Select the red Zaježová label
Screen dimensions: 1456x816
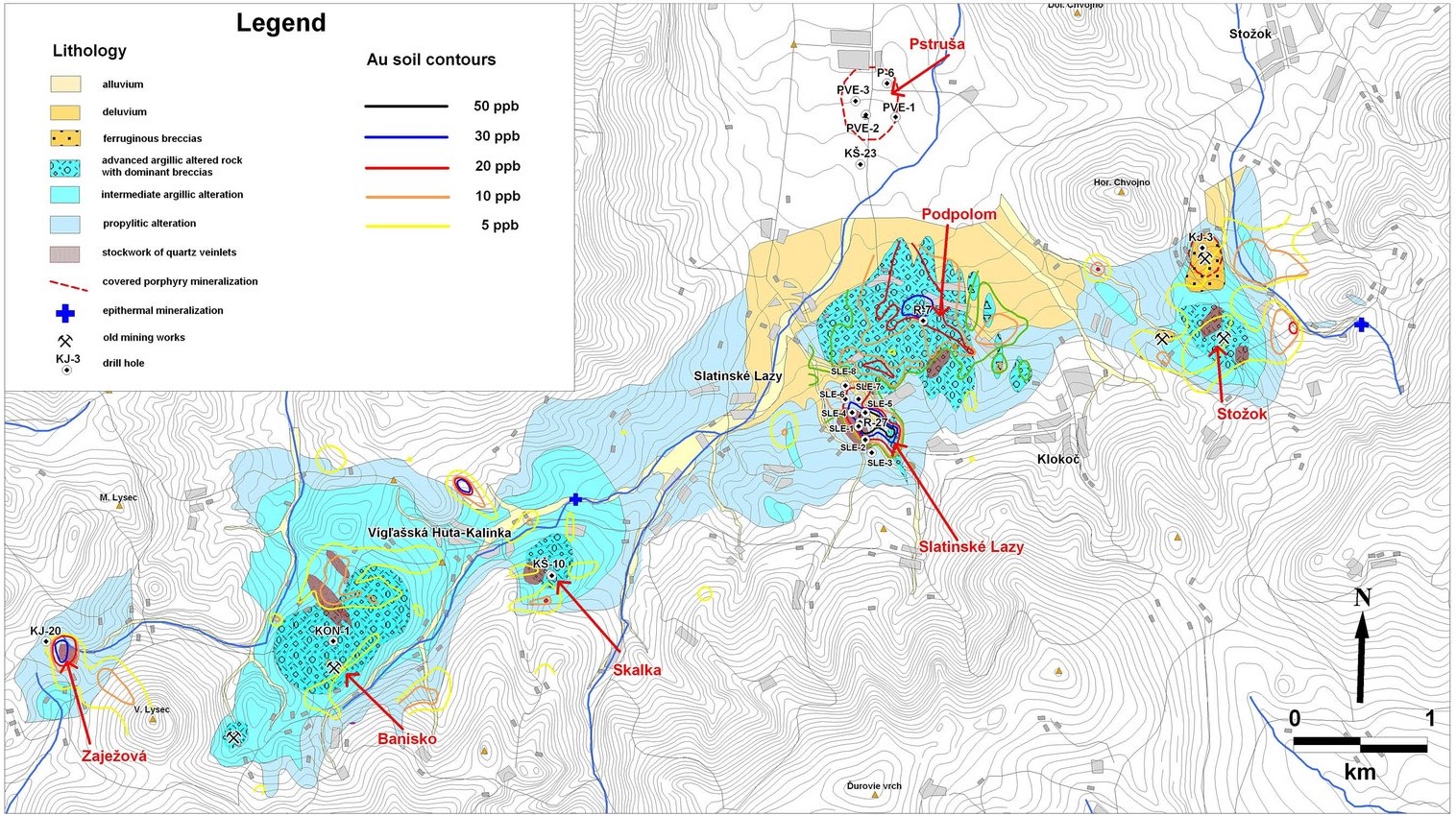click(114, 756)
